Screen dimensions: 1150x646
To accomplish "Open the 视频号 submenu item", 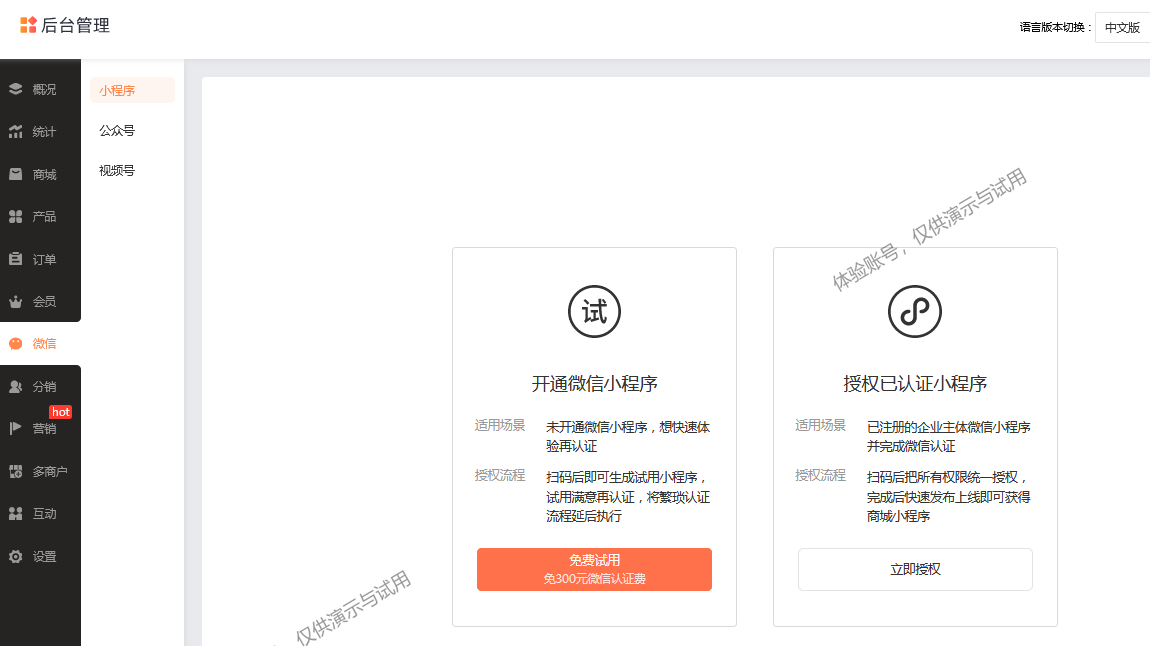I will pos(117,171).
